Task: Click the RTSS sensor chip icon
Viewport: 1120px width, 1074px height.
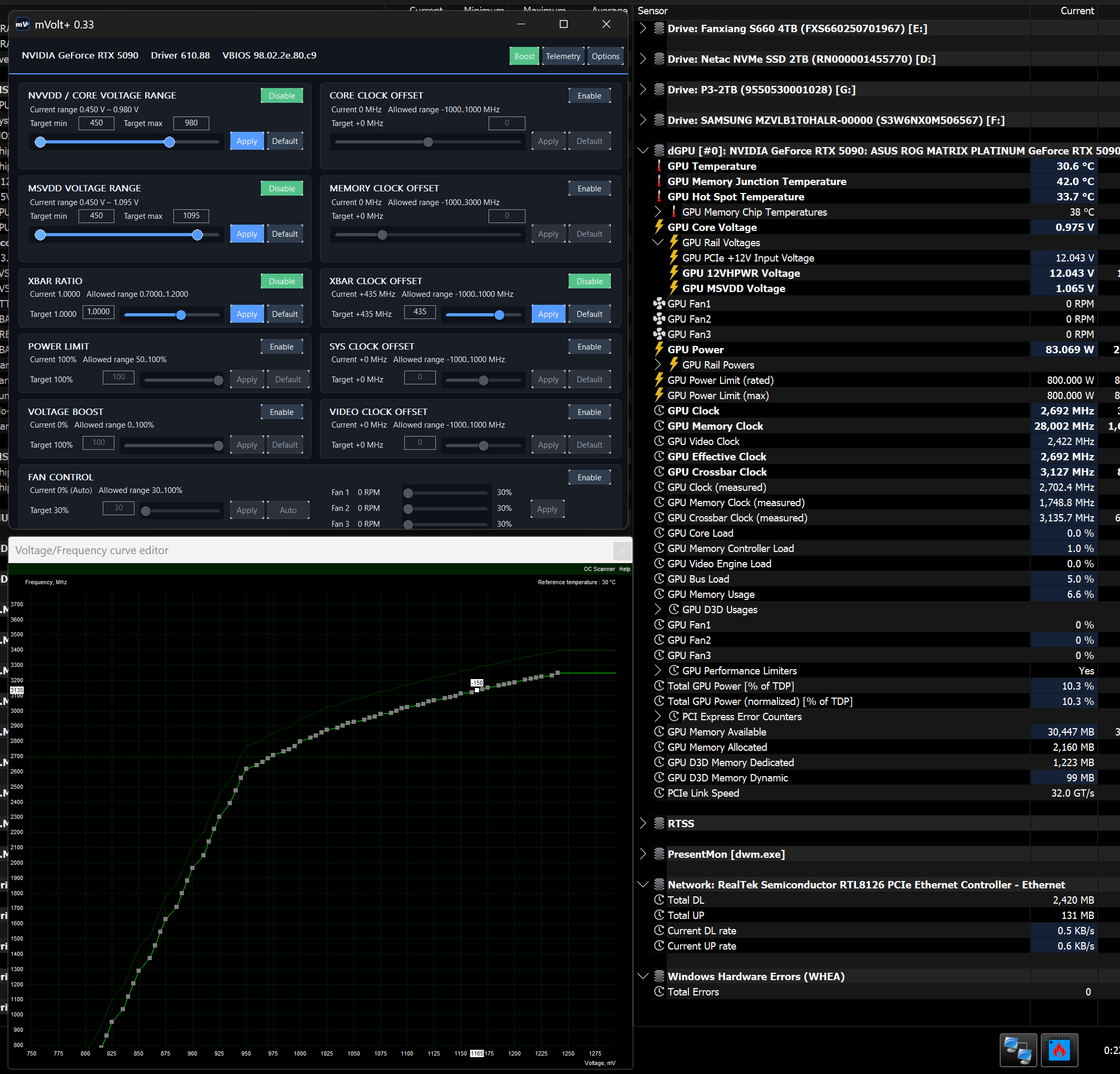Action: click(659, 824)
